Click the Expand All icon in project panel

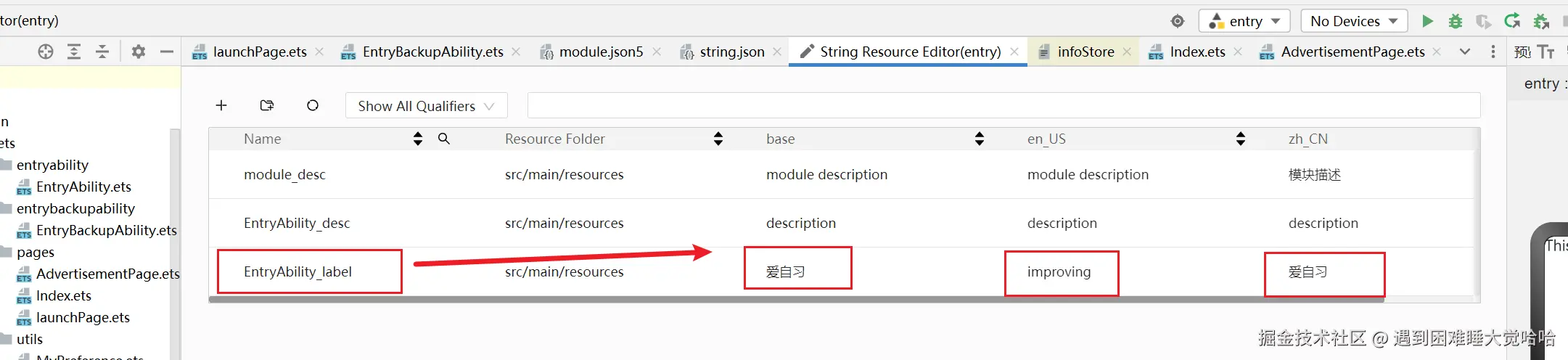click(74, 52)
